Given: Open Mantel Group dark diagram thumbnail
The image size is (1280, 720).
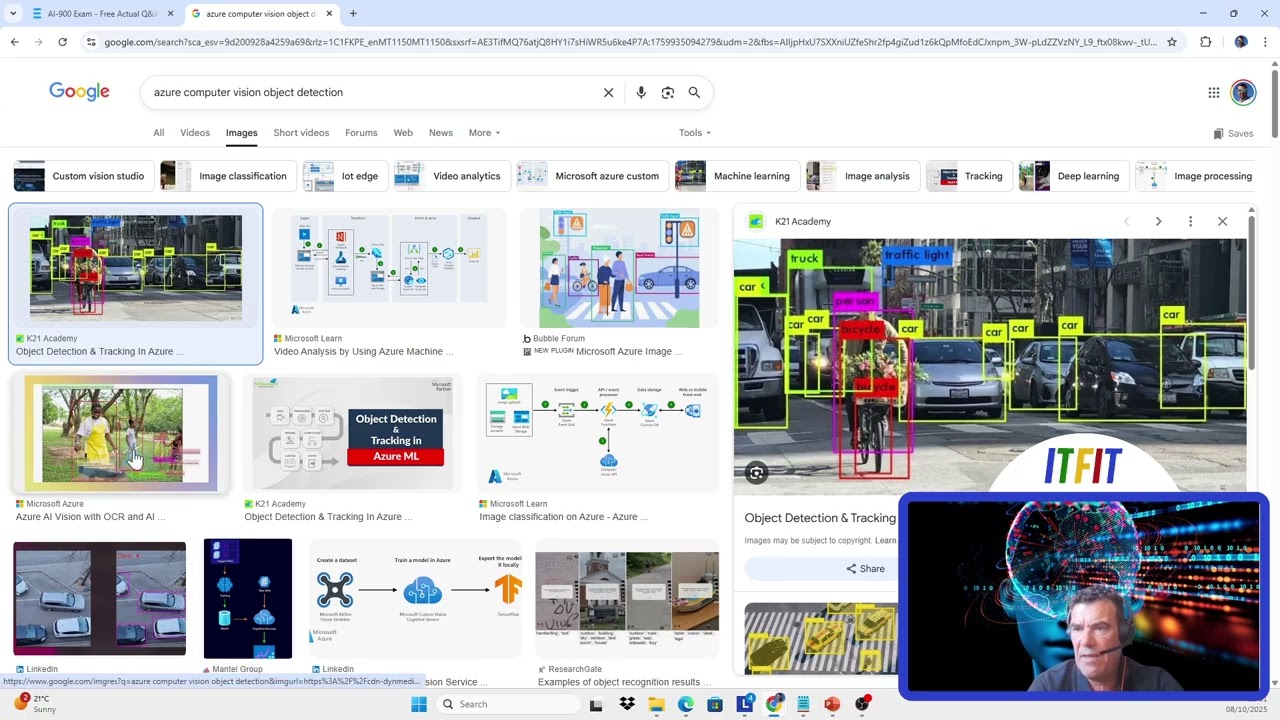Looking at the screenshot, I should tap(248, 598).
